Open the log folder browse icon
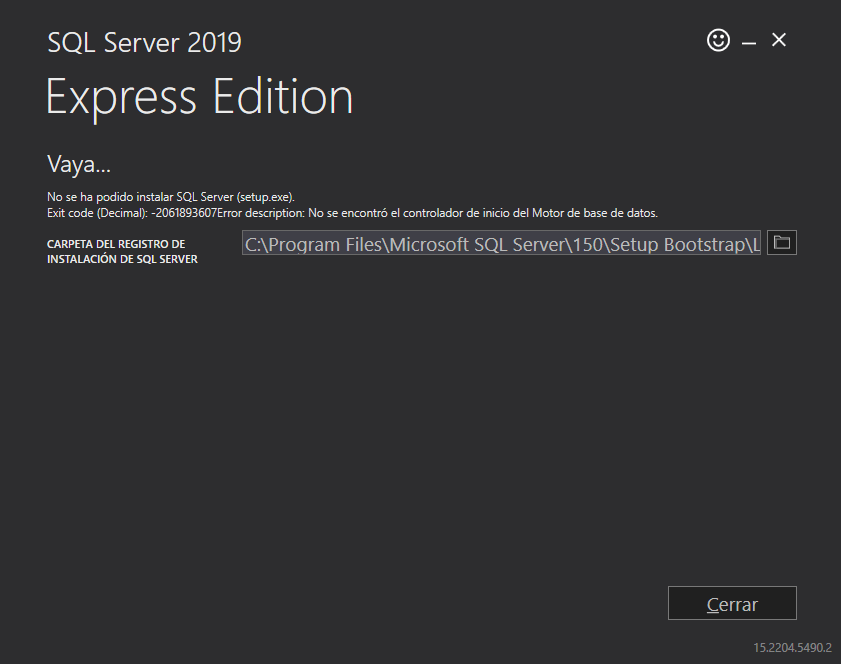Viewport: 841px width, 664px height. pyautogui.click(x=781, y=242)
